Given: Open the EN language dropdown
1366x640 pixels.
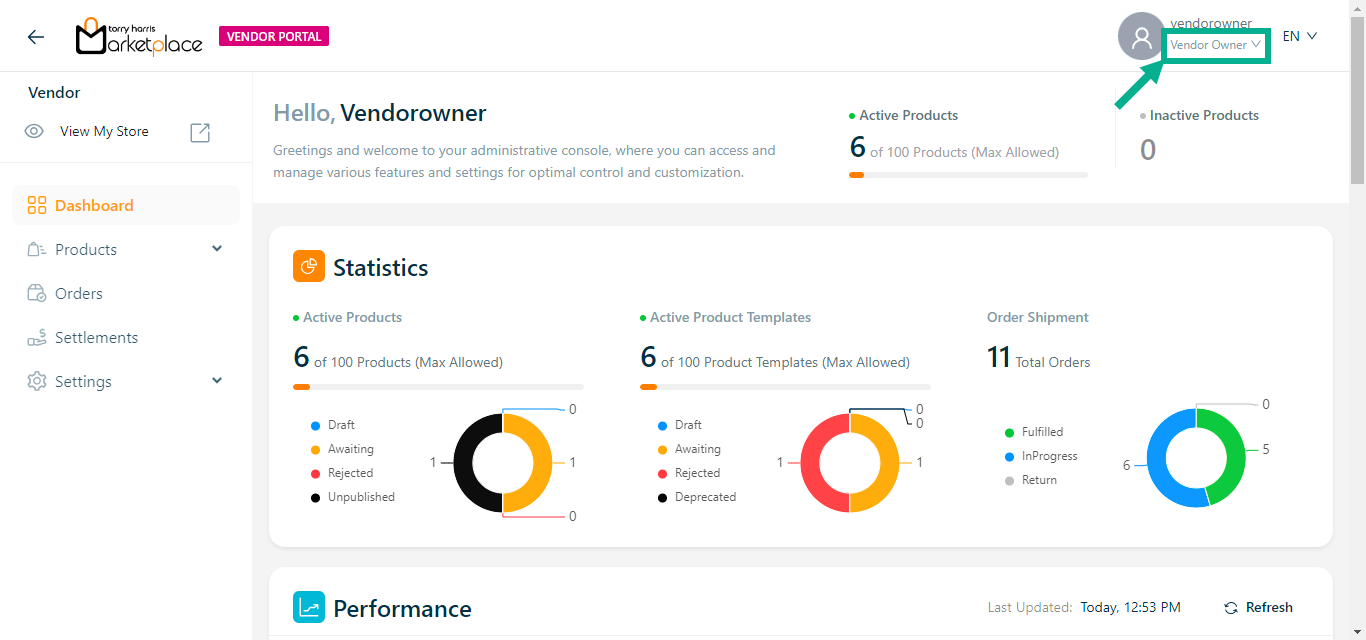Looking at the screenshot, I should 1299,37.
